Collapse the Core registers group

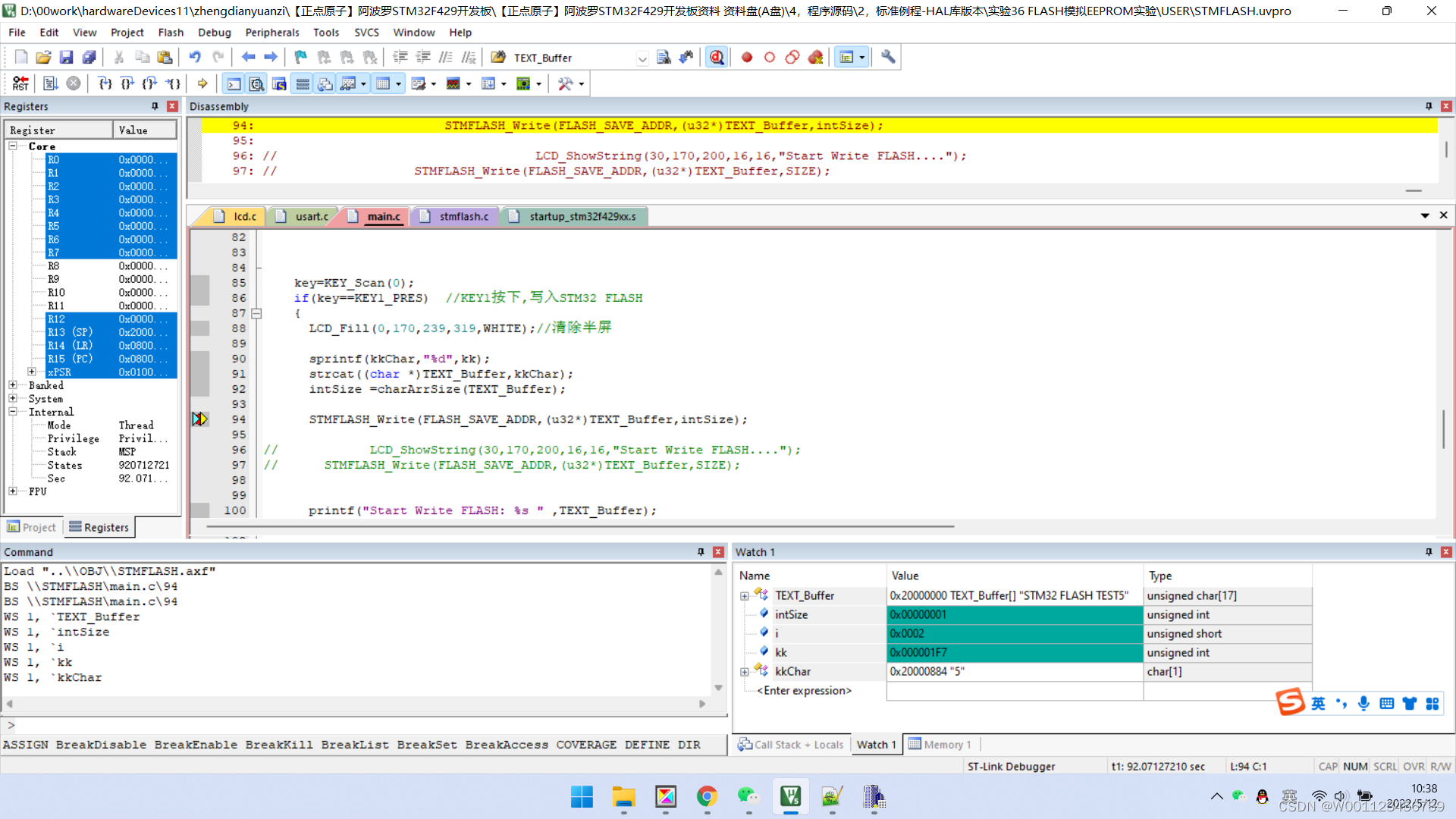click(13, 146)
